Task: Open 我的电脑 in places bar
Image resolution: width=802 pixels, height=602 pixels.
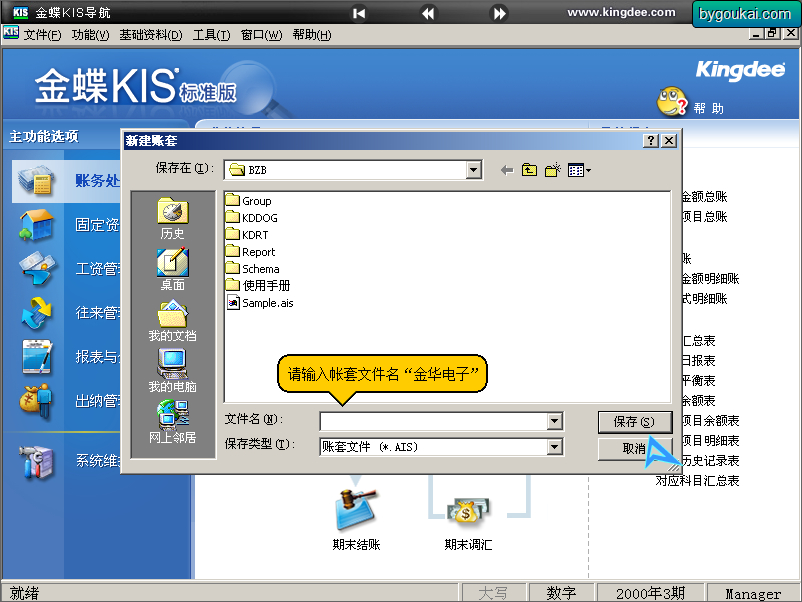Action: [172, 364]
